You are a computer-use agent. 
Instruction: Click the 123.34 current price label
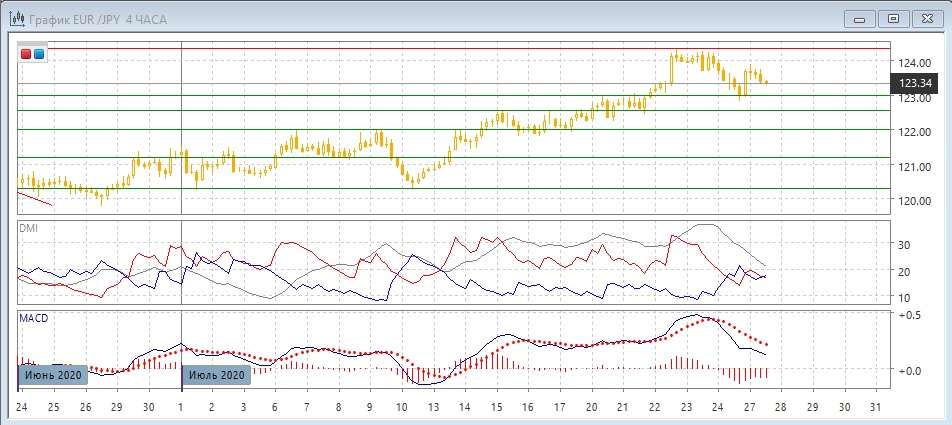coord(916,83)
